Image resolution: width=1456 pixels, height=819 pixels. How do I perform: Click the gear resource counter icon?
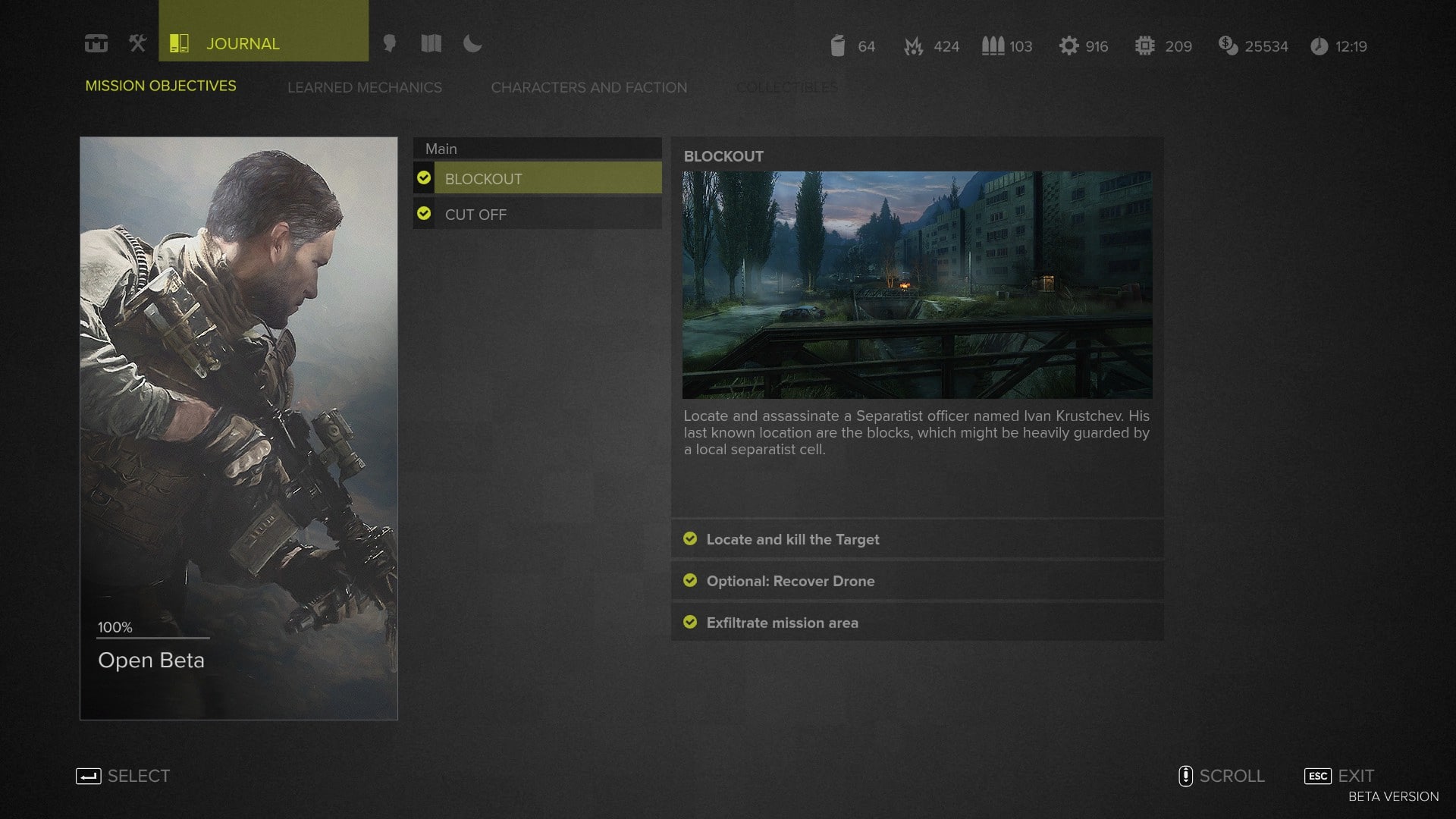click(x=1068, y=45)
